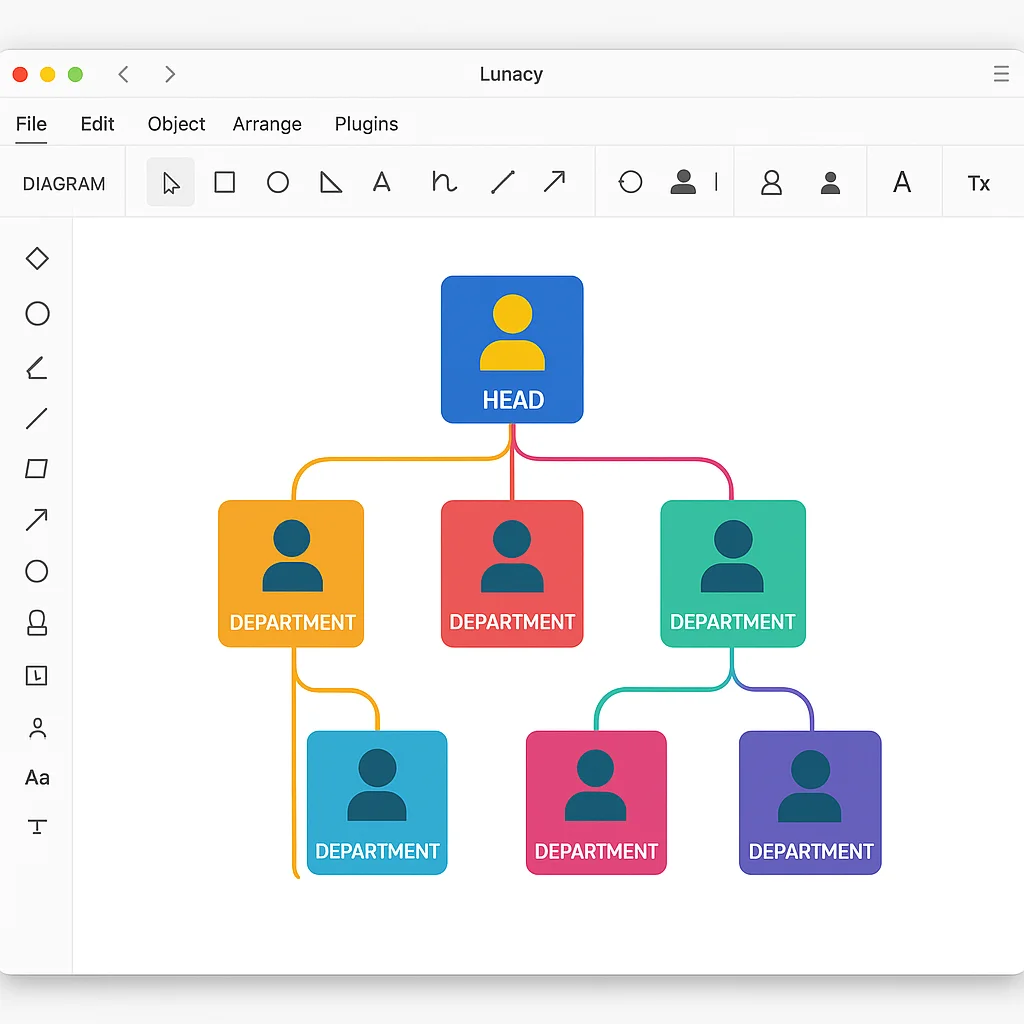The width and height of the screenshot is (1024, 1024).
Task: Click the back navigation arrow
Action: pos(123,74)
